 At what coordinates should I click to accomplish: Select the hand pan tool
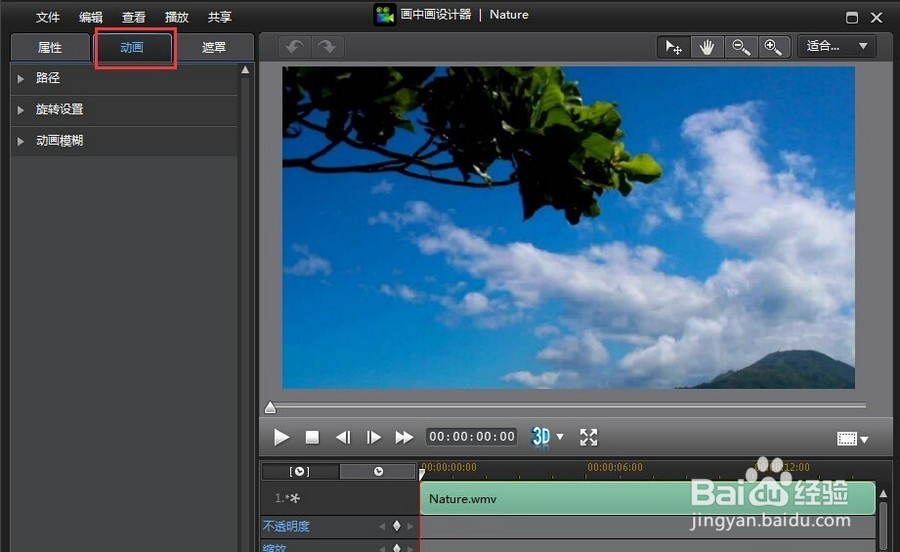707,46
